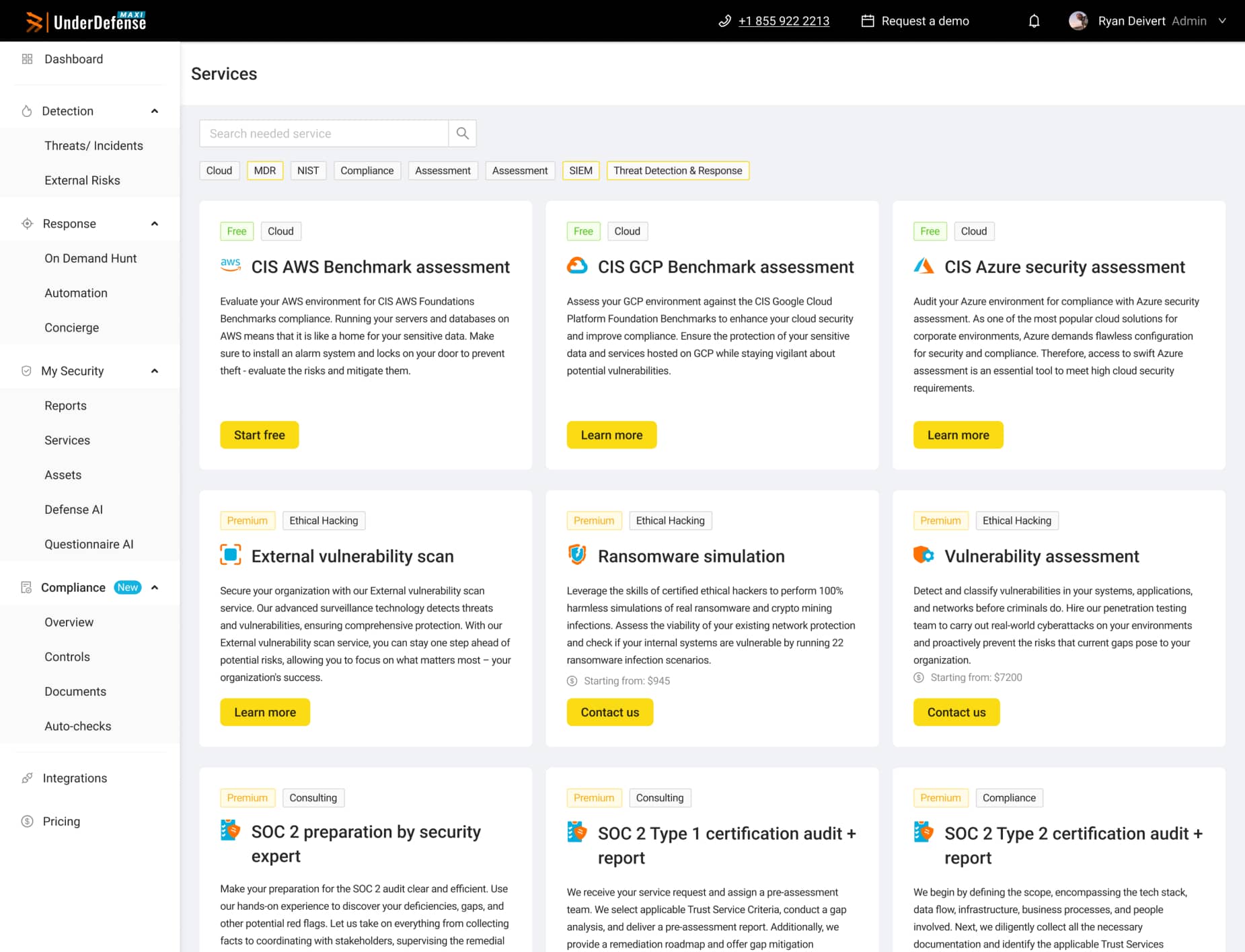This screenshot has height=952, width=1245.
Task: Toggle the MDR filter chip
Action: [x=265, y=171]
